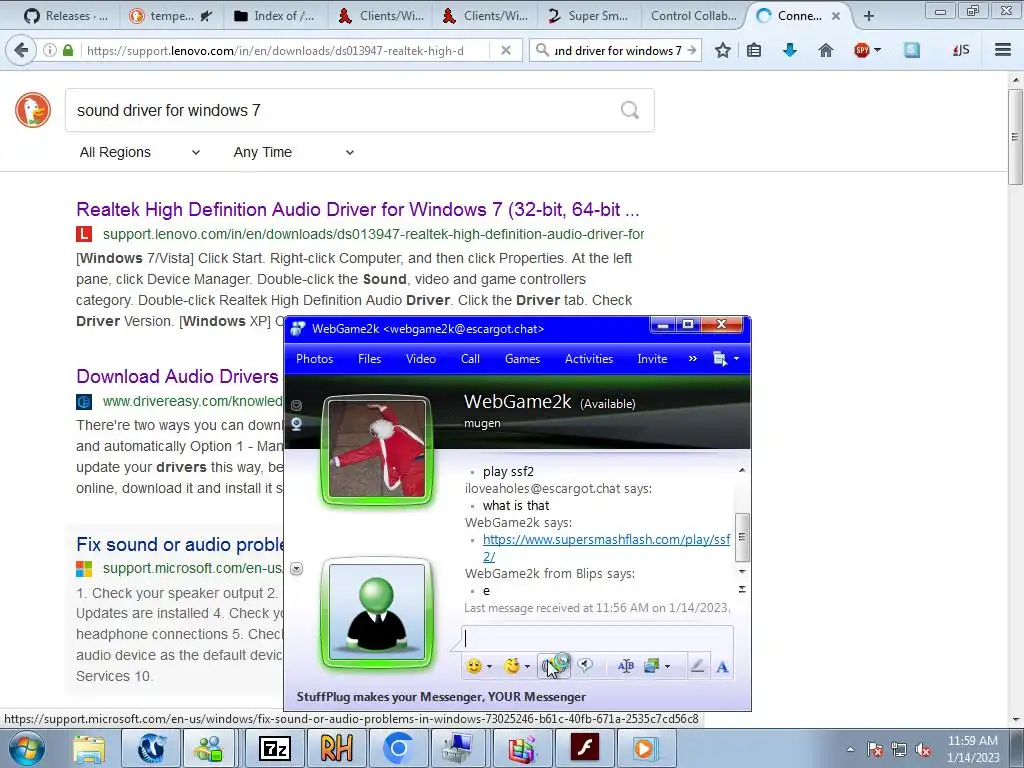1024x768 pixels.
Task: Collapse contact's display picture with arrow toggle
Action: click(x=296, y=405)
